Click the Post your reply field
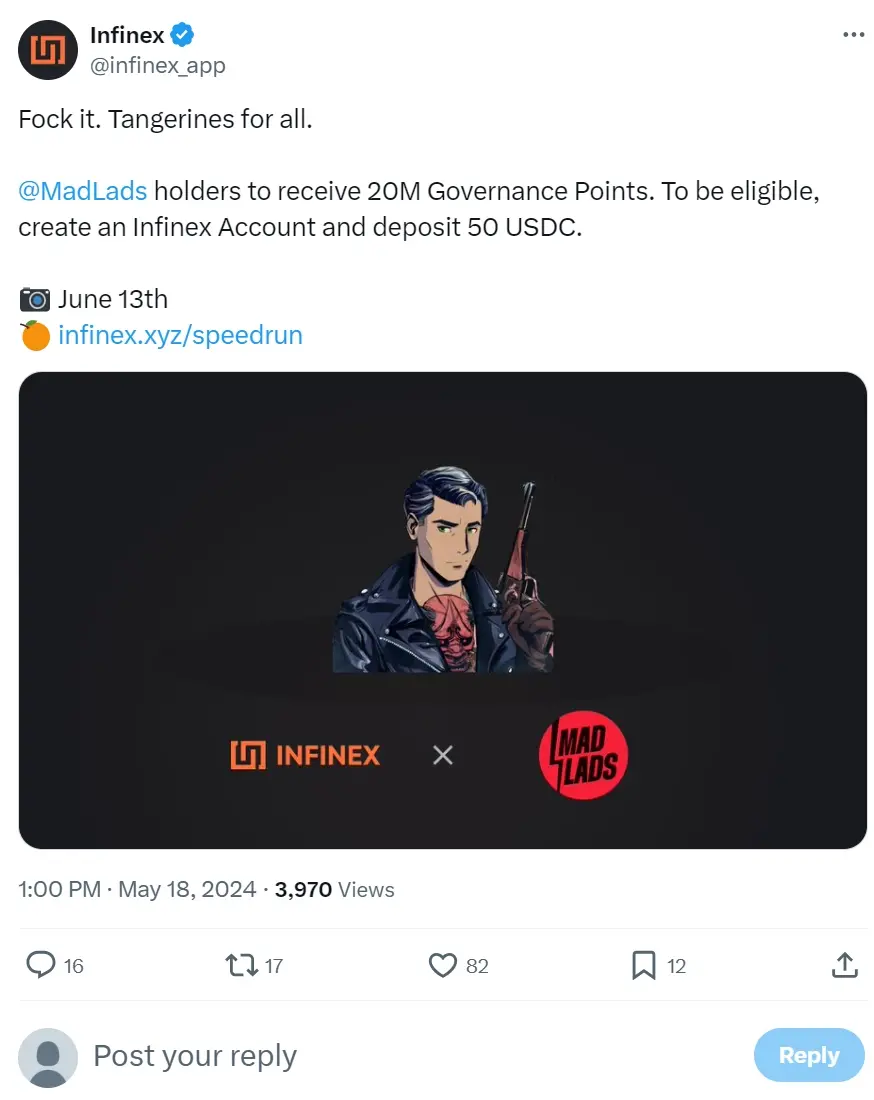The width and height of the screenshot is (874, 1100). pos(195,1055)
